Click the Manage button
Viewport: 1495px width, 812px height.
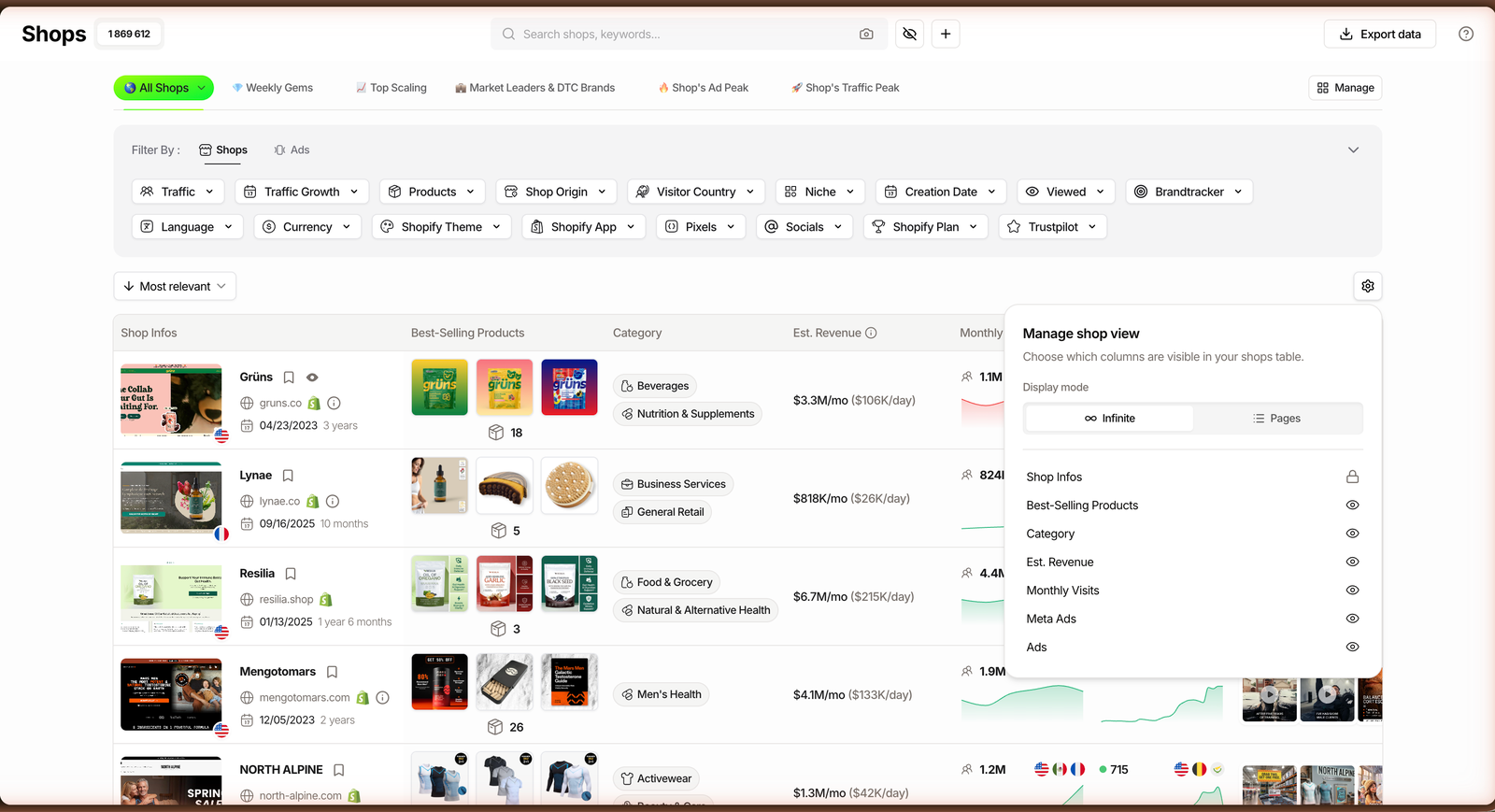[x=1345, y=88]
